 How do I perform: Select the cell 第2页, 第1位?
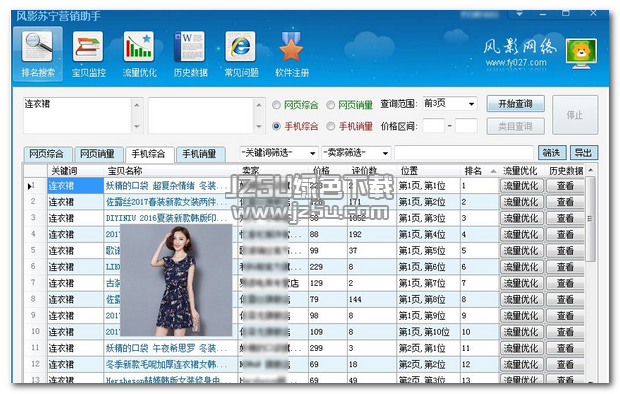pyautogui.click(x=428, y=348)
